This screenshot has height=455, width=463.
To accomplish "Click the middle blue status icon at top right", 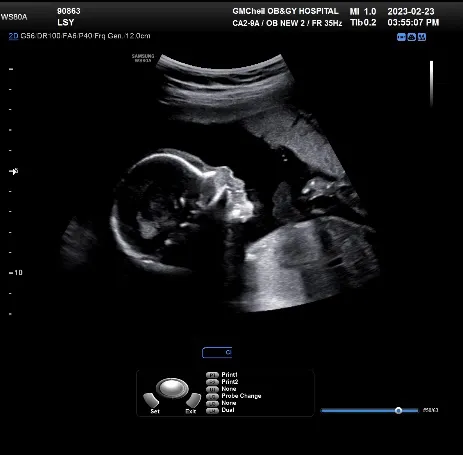I will click(x=412, y=37).
